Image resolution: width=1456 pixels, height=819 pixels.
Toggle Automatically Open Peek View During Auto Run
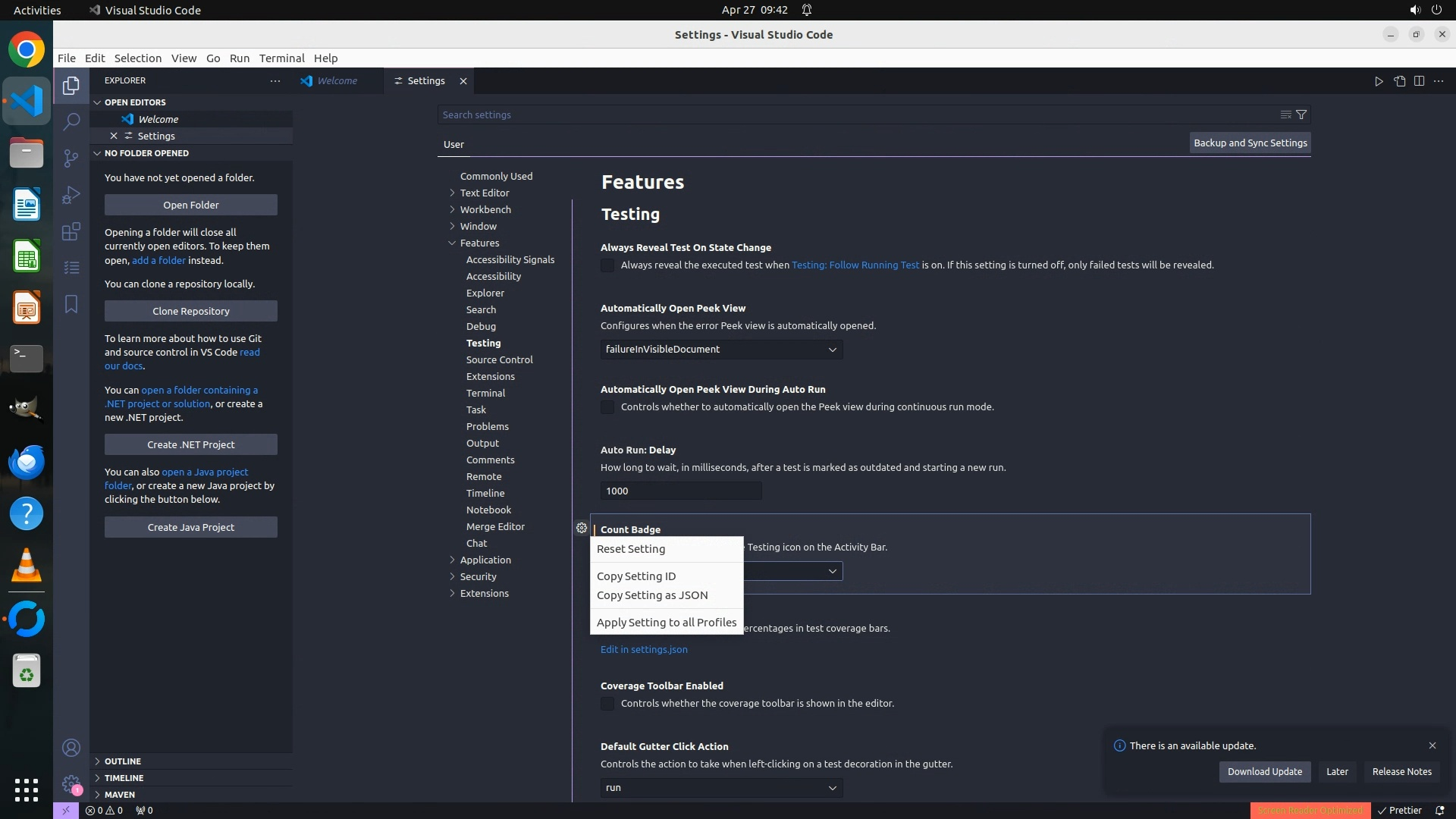[x=607, y=407]
